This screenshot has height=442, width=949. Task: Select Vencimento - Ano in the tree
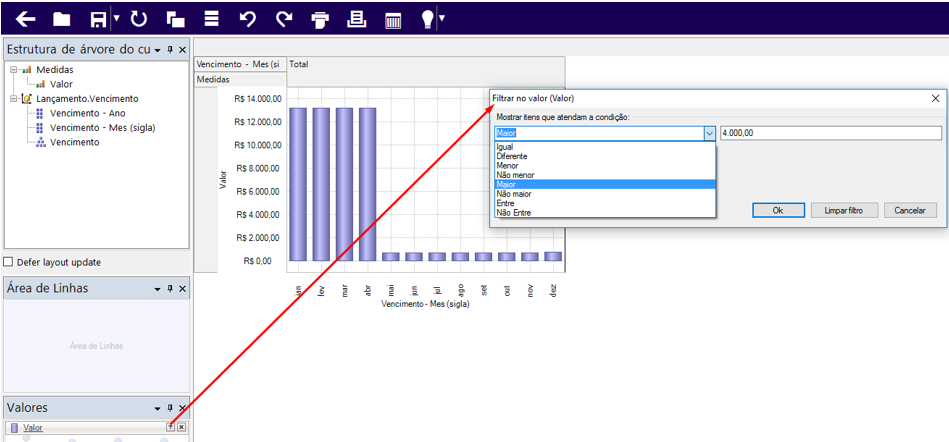(x=88, y=113)
